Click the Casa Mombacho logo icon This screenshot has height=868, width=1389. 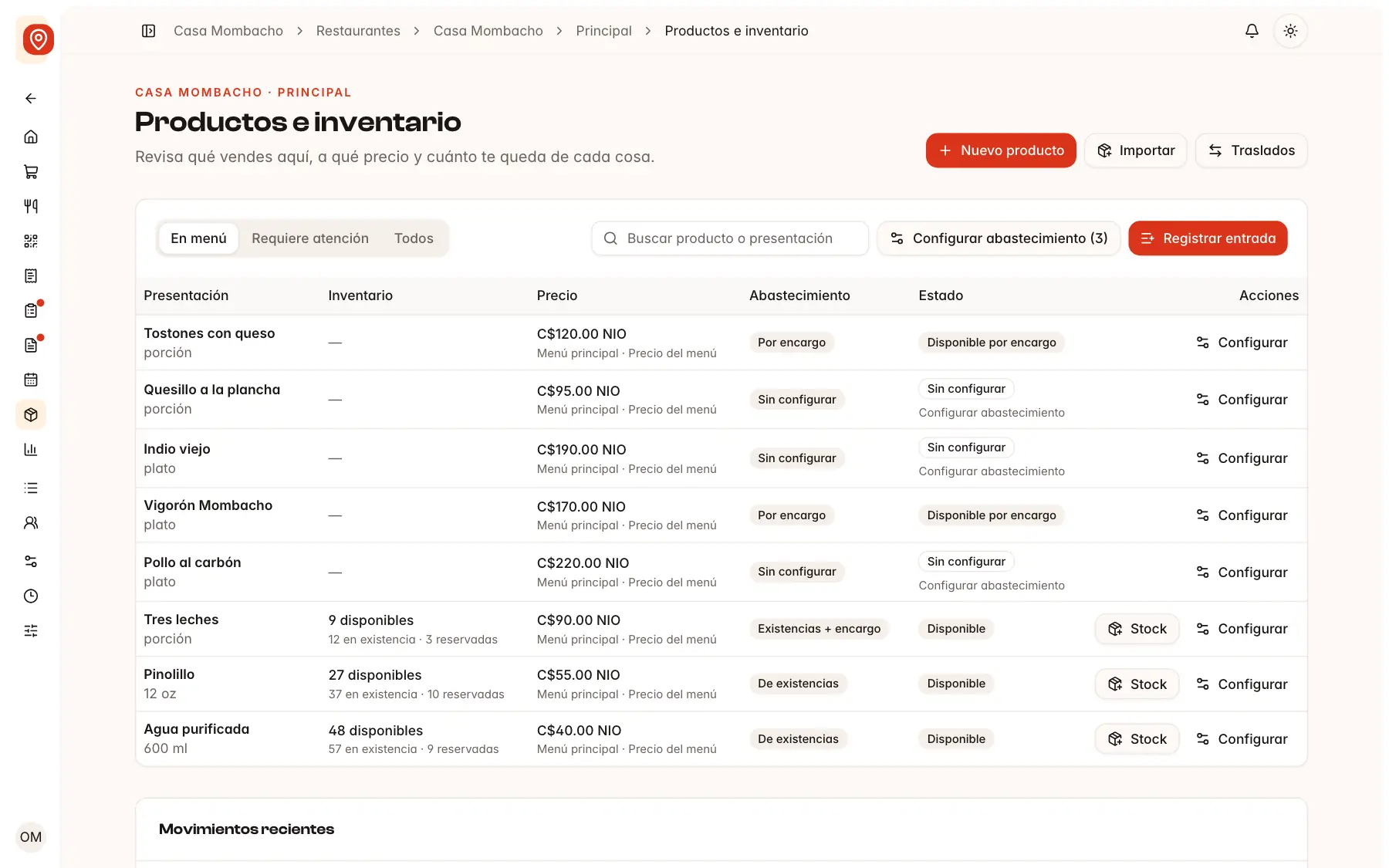click(x=38, y=39)
